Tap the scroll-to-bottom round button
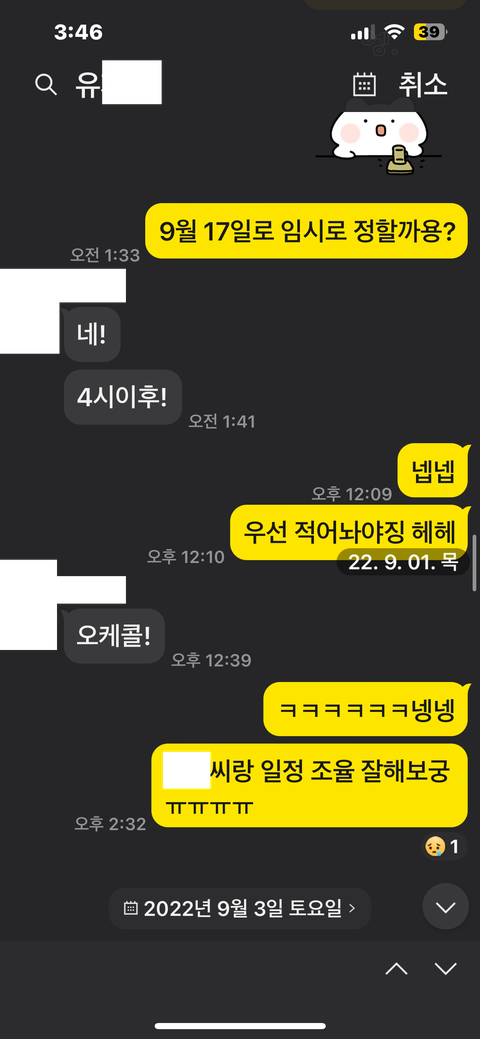 pyautogui.click(x=446, y=906)
